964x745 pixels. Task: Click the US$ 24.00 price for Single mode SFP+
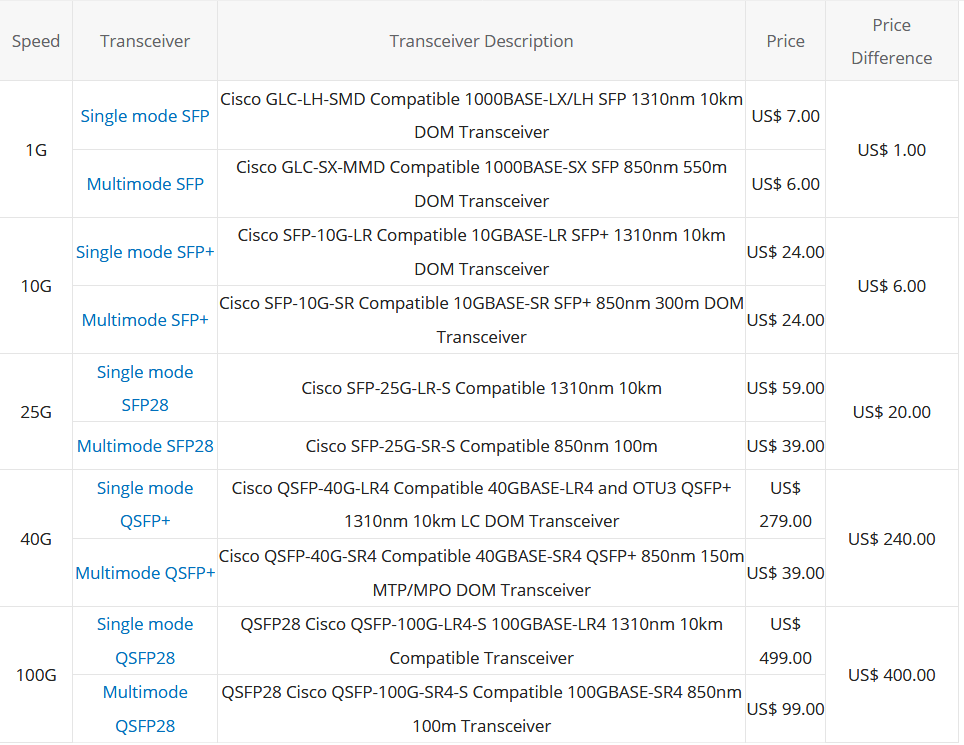(x=785, y=252)
